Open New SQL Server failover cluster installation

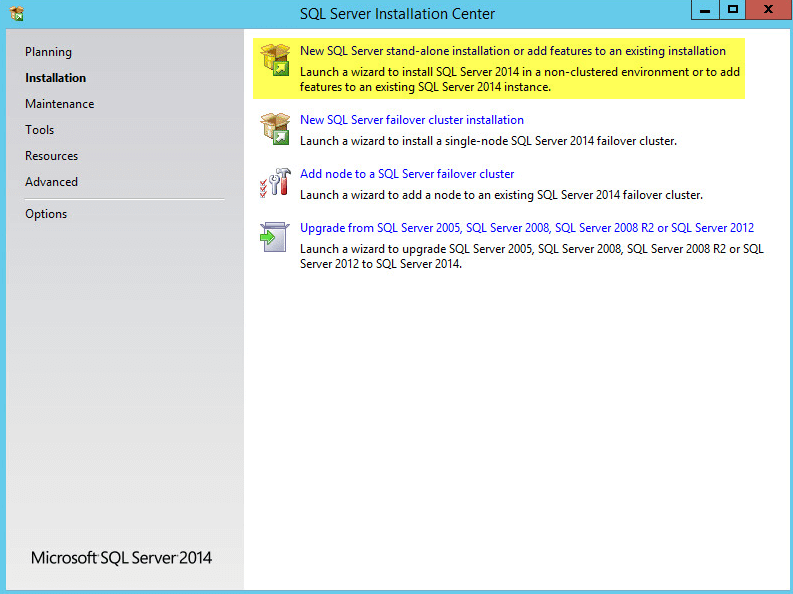(412, 120)
